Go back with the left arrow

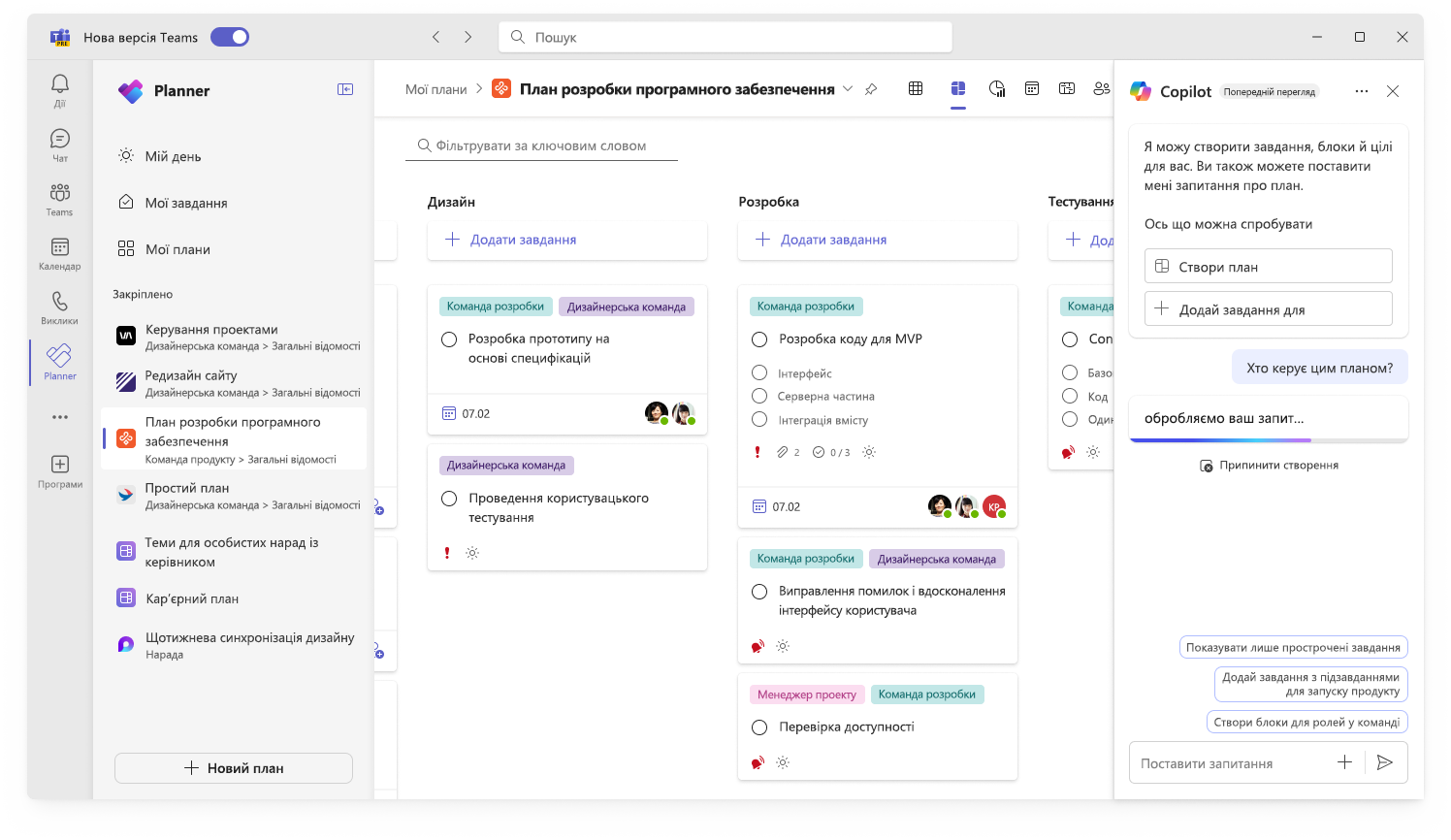click(x=436, y=37)
